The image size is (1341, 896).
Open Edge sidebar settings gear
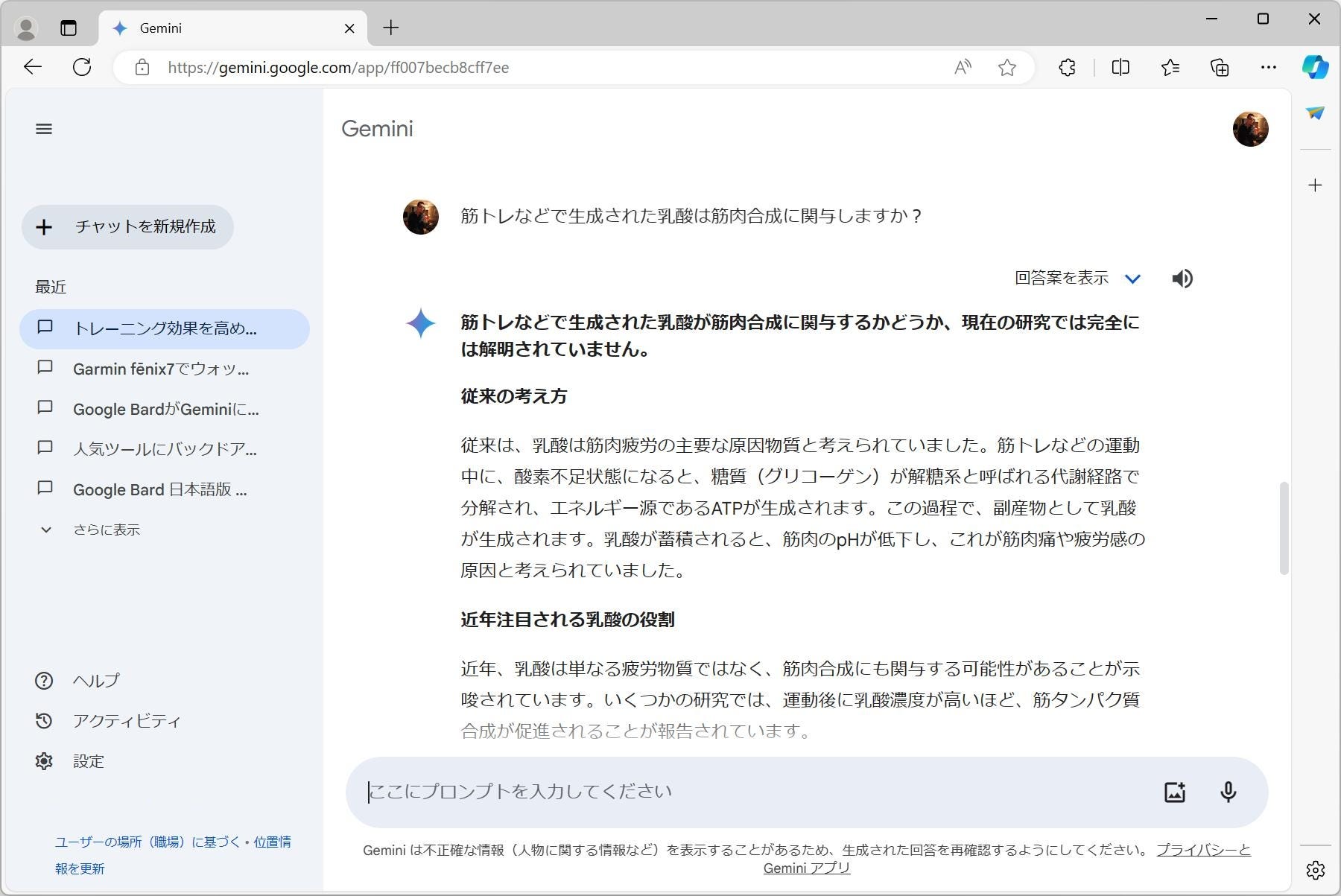1315,870
